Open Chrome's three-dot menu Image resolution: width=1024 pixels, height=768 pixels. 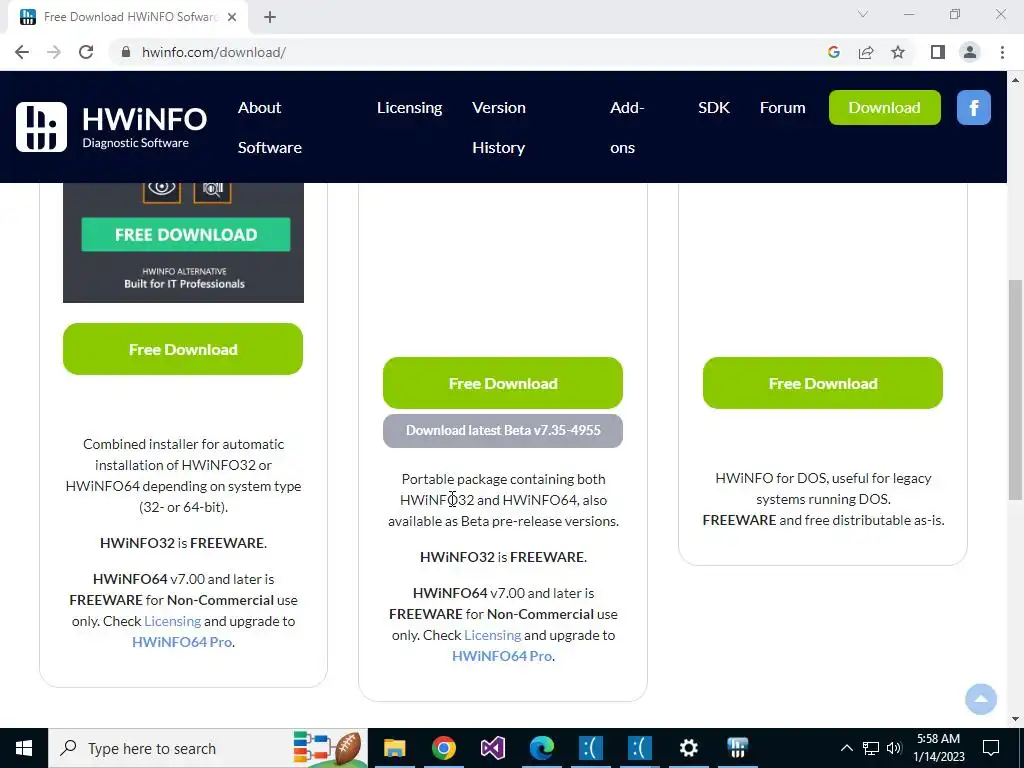[x=1002, y=52]
